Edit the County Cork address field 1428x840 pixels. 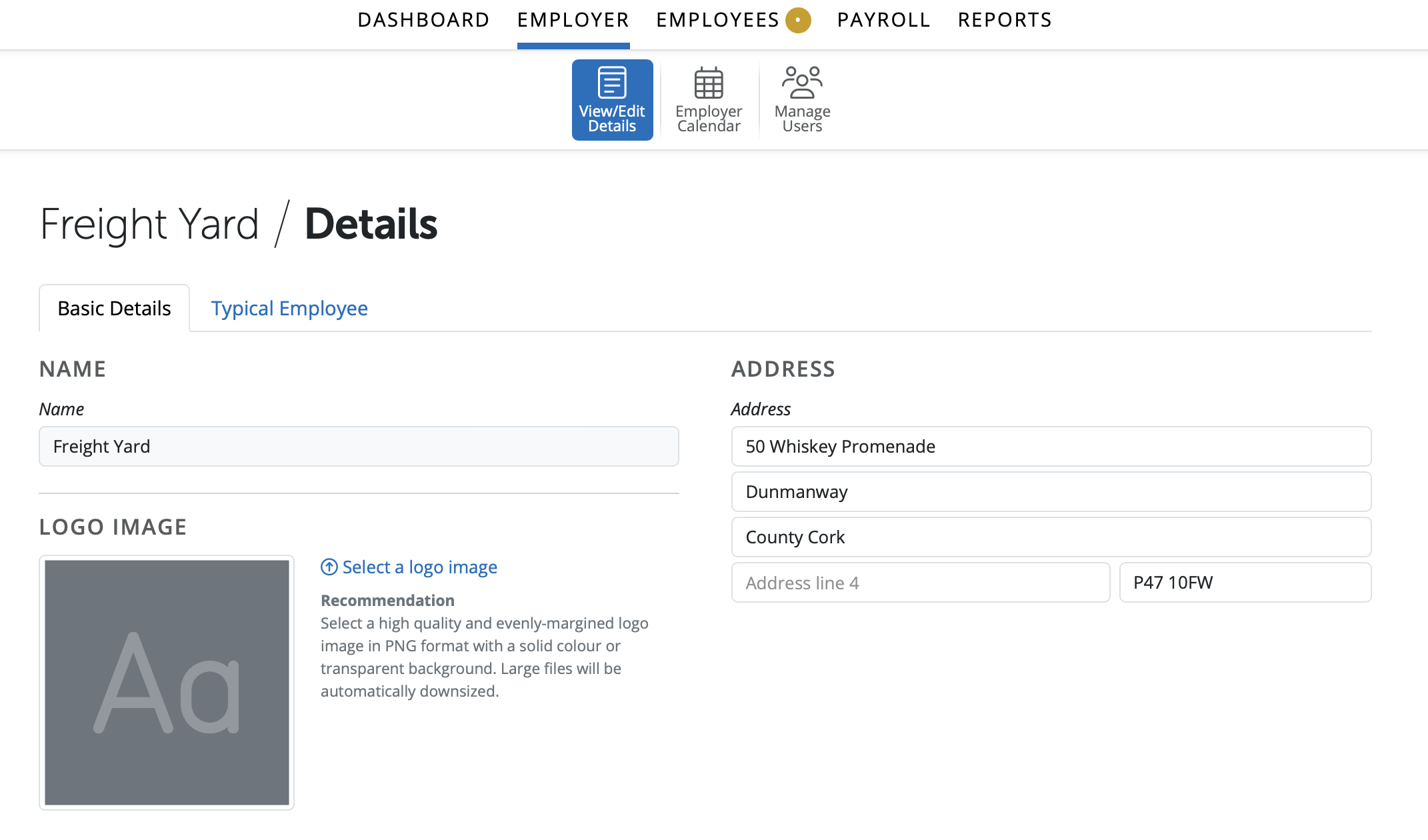pyautogui.click(x=1051, y=537)
